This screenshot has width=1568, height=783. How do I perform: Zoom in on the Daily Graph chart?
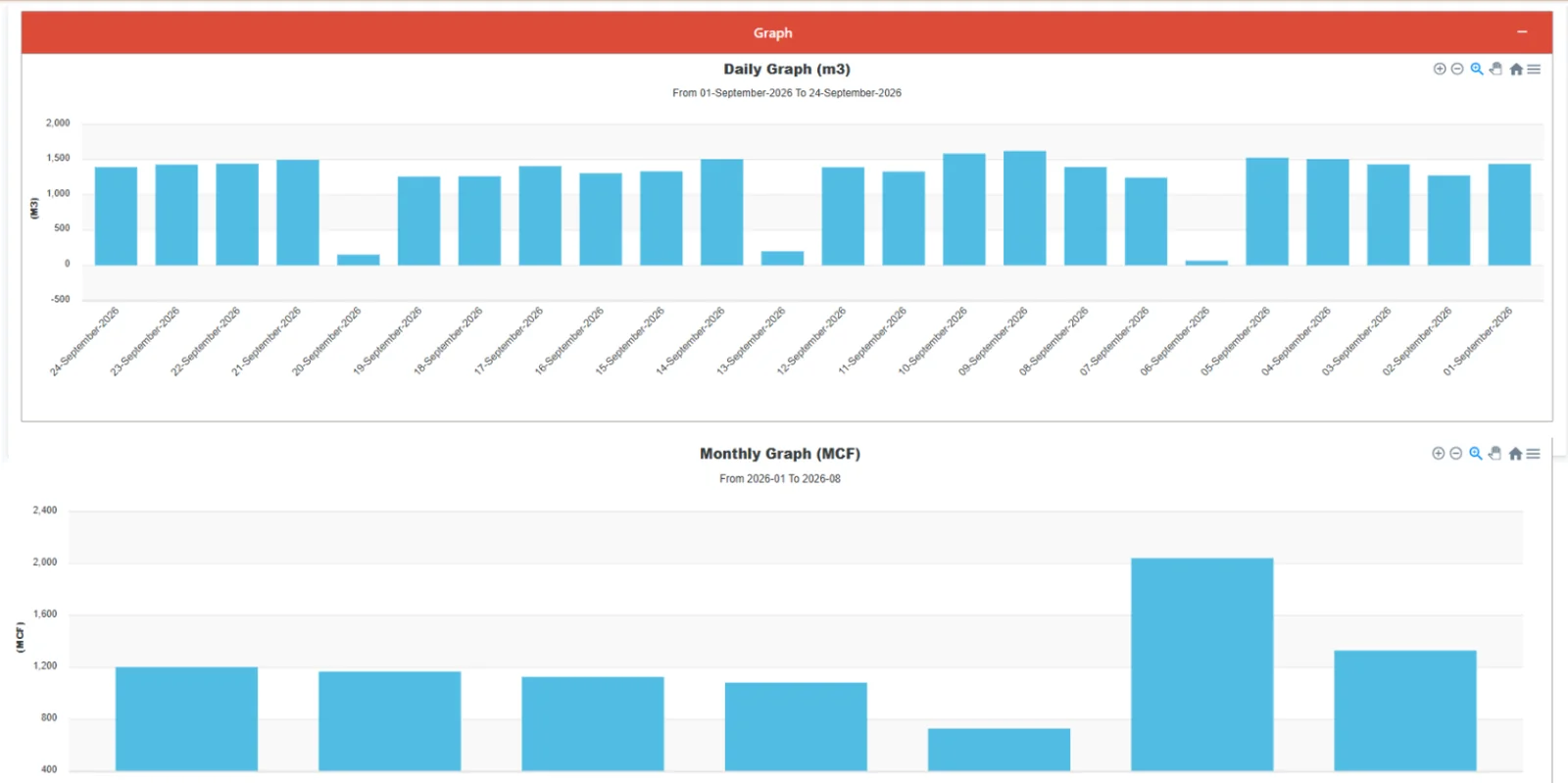click(1440, 69)
